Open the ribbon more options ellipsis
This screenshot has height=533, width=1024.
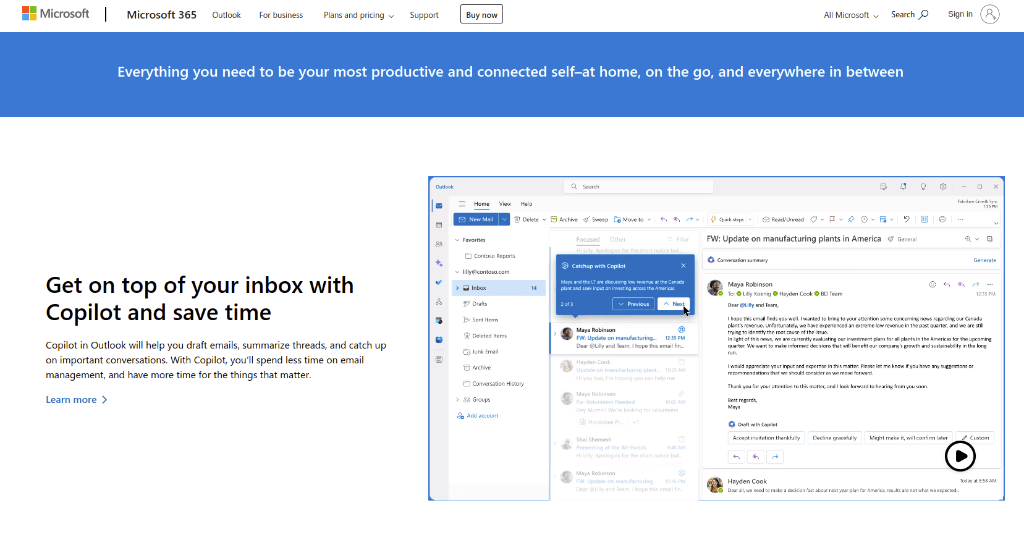(x=960, y=219)
